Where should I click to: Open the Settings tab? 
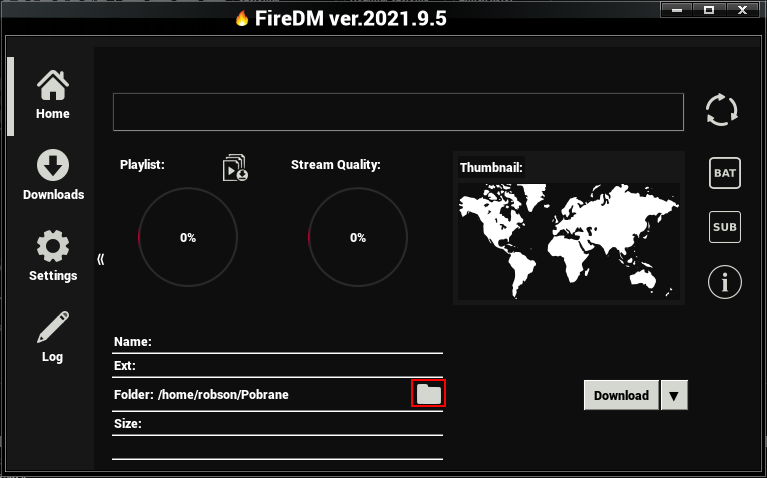(53, 256)
